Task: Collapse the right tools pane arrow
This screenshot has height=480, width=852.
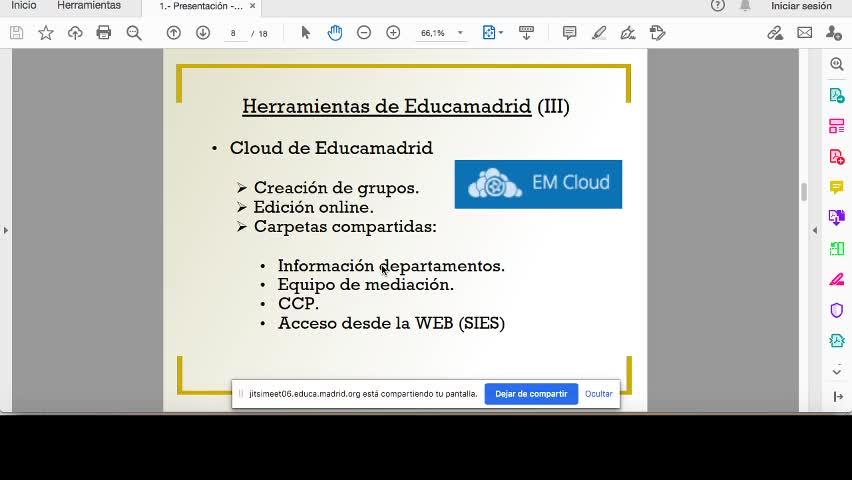Action: [x=815, y=230]
